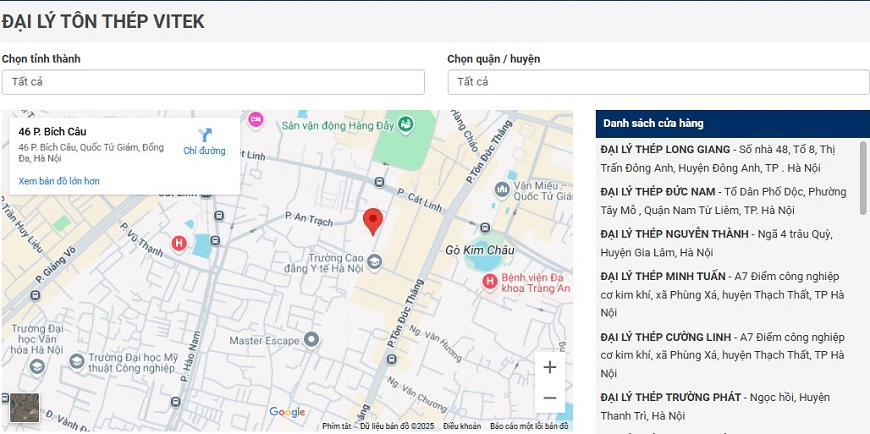This screenshot has width=870, height=434.
Task: Select ĐẠI LÝ THÉP MINH TUẤN store
Action: point(722,295)
